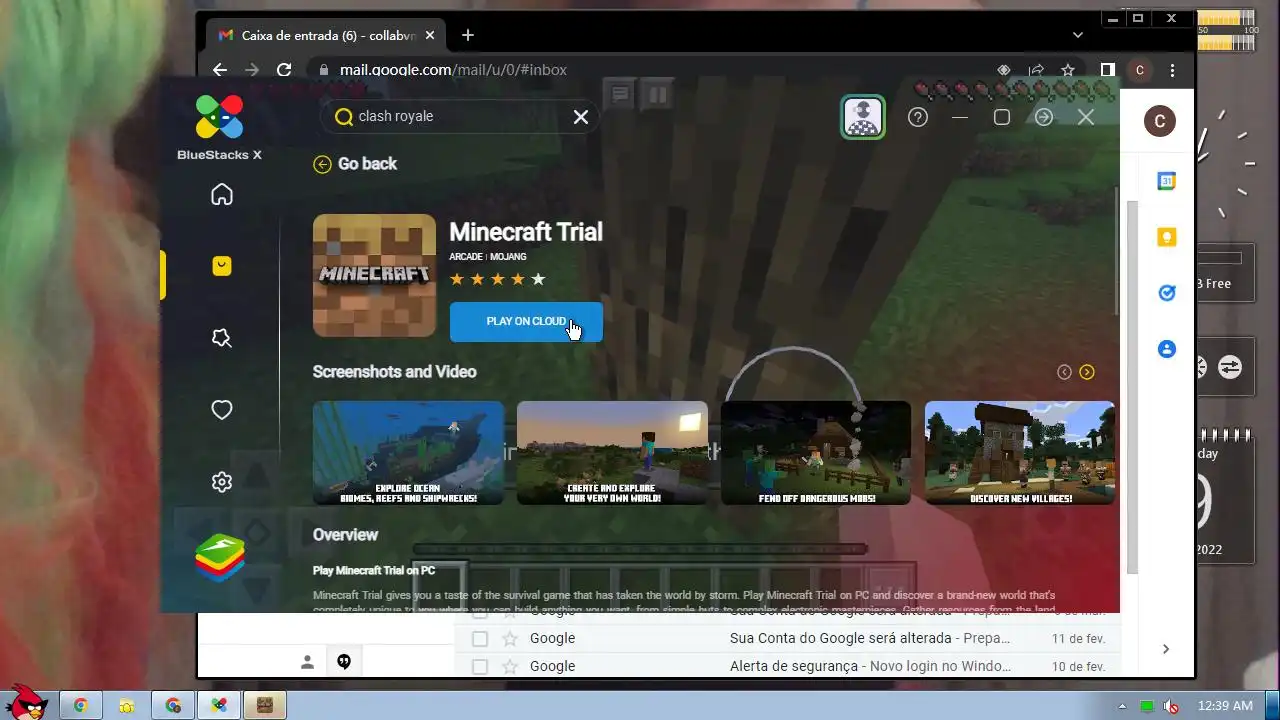Share this page from Chrome toolbar
1280x720 pixels.
pyautogui.click(x=1036, y=70)
